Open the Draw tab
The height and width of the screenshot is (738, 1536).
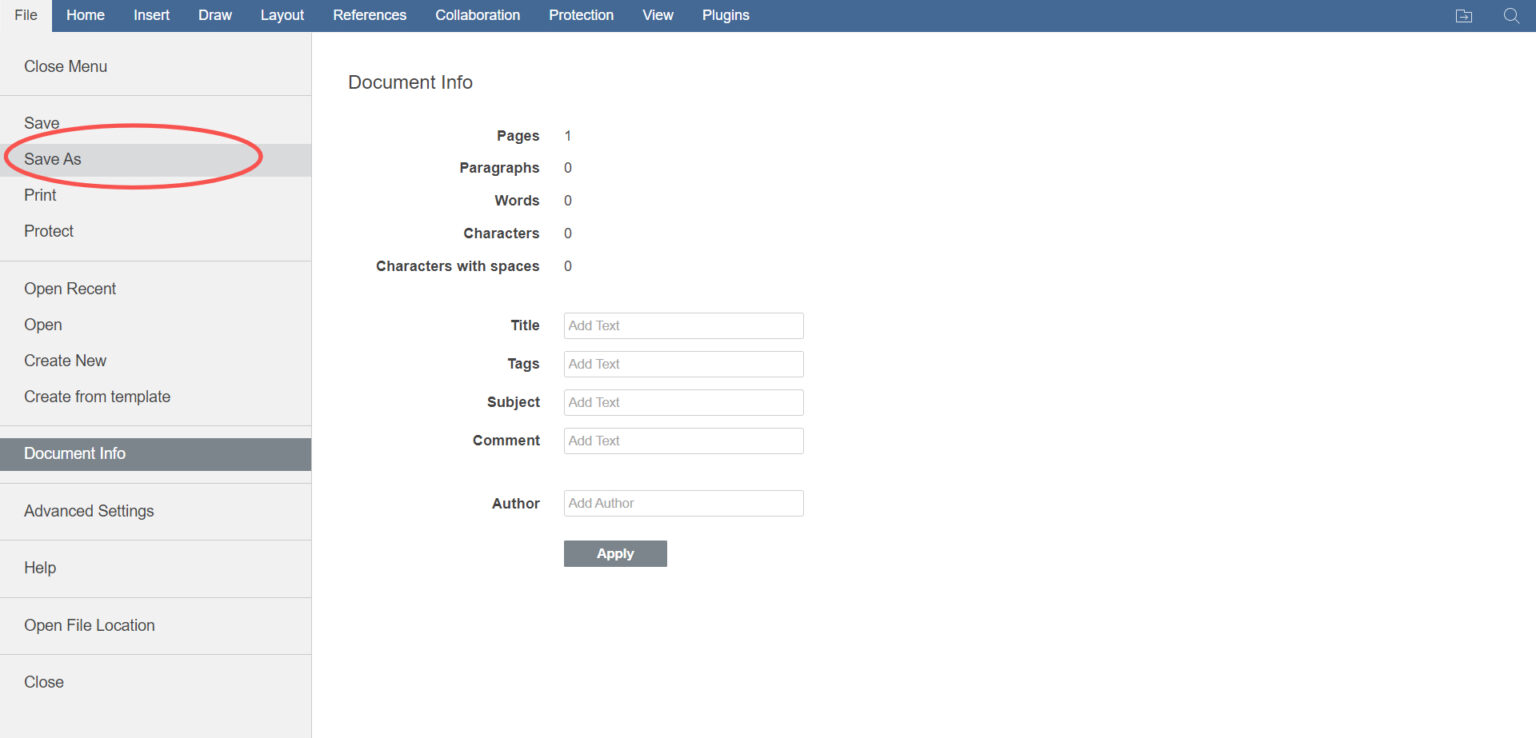(x=215, y=15)
